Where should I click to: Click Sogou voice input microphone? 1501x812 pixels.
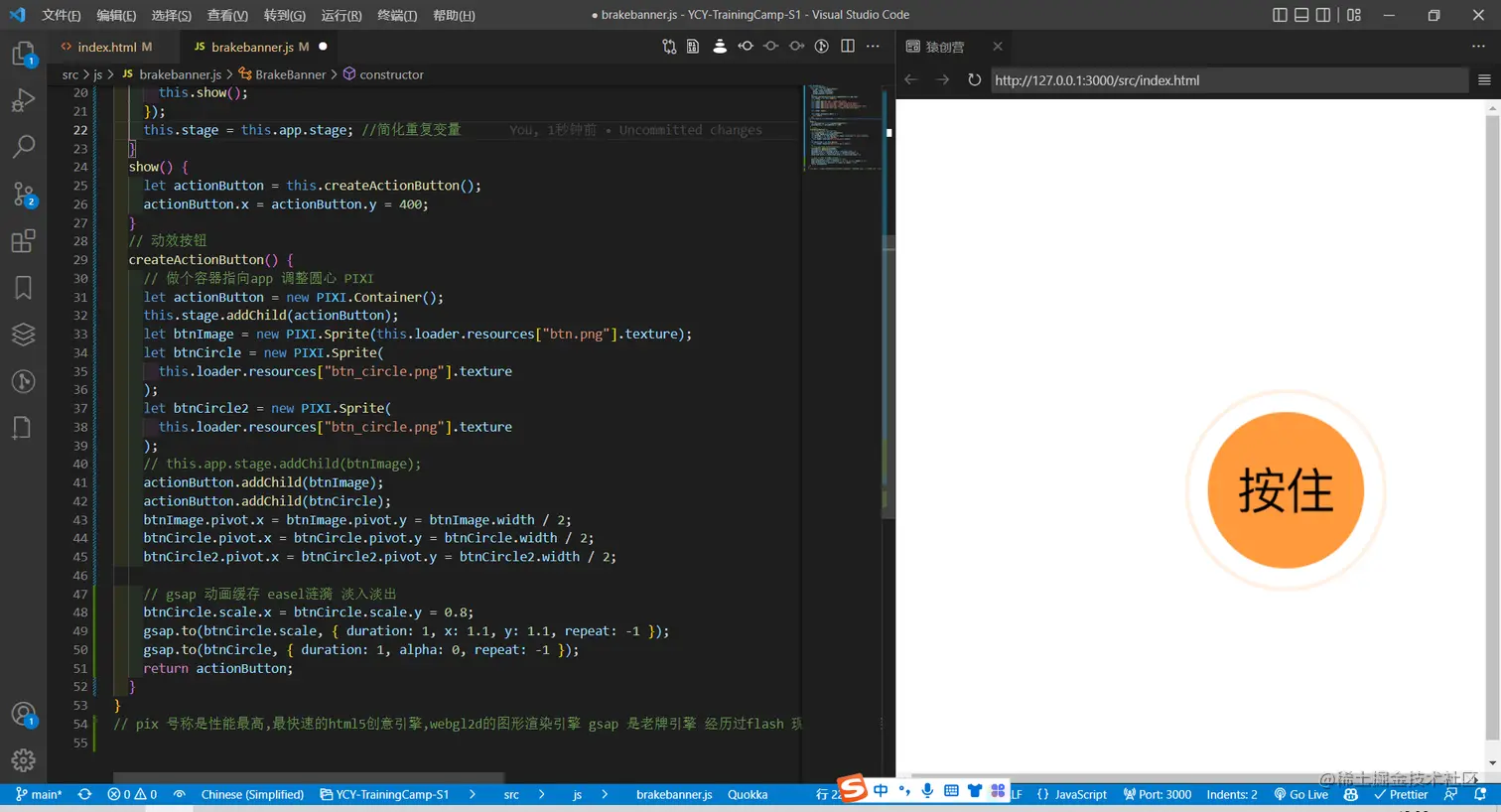(x=927, y=791)
